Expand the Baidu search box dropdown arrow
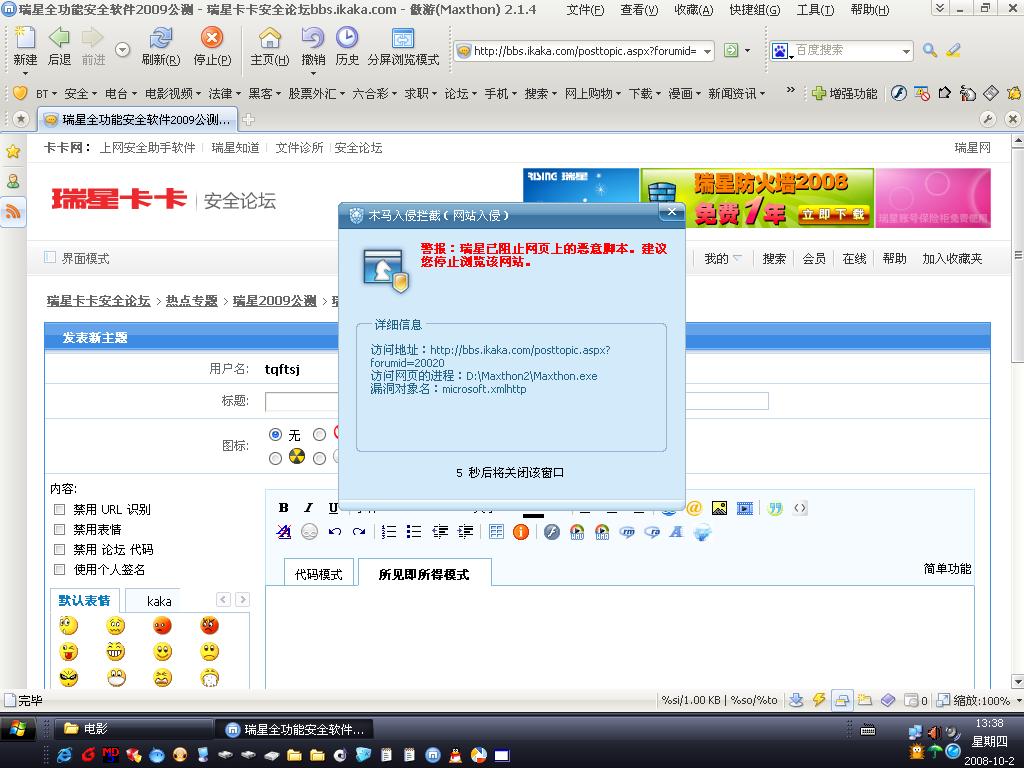 click(906, 51)
